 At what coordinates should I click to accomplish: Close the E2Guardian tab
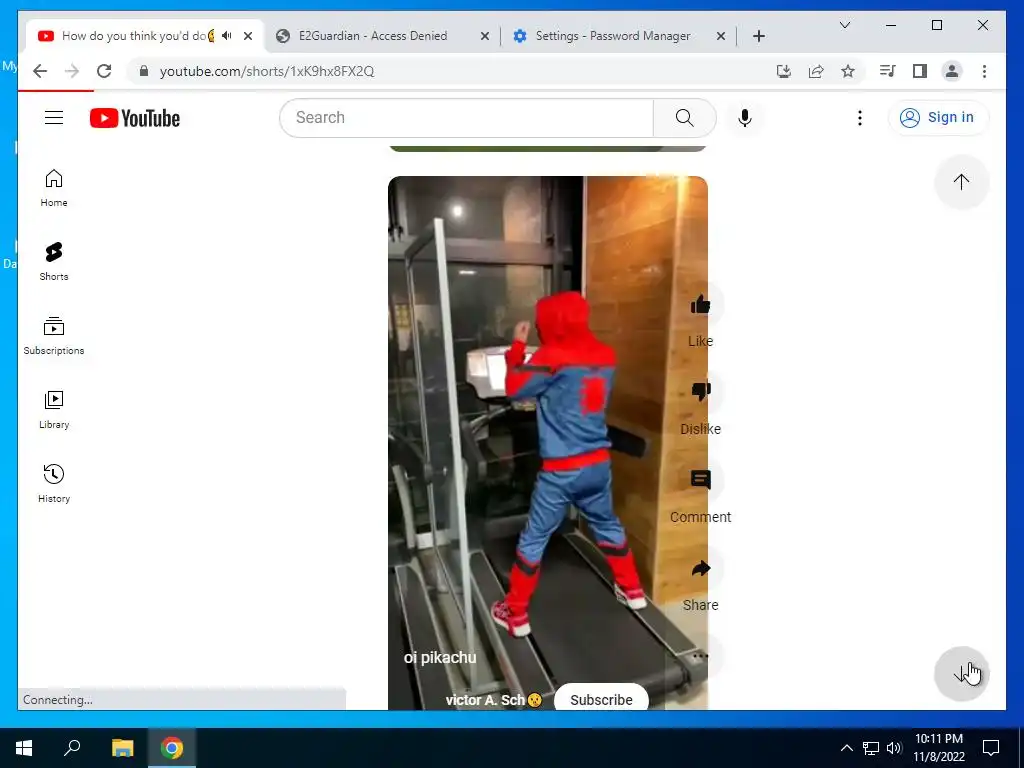point(485,36)
